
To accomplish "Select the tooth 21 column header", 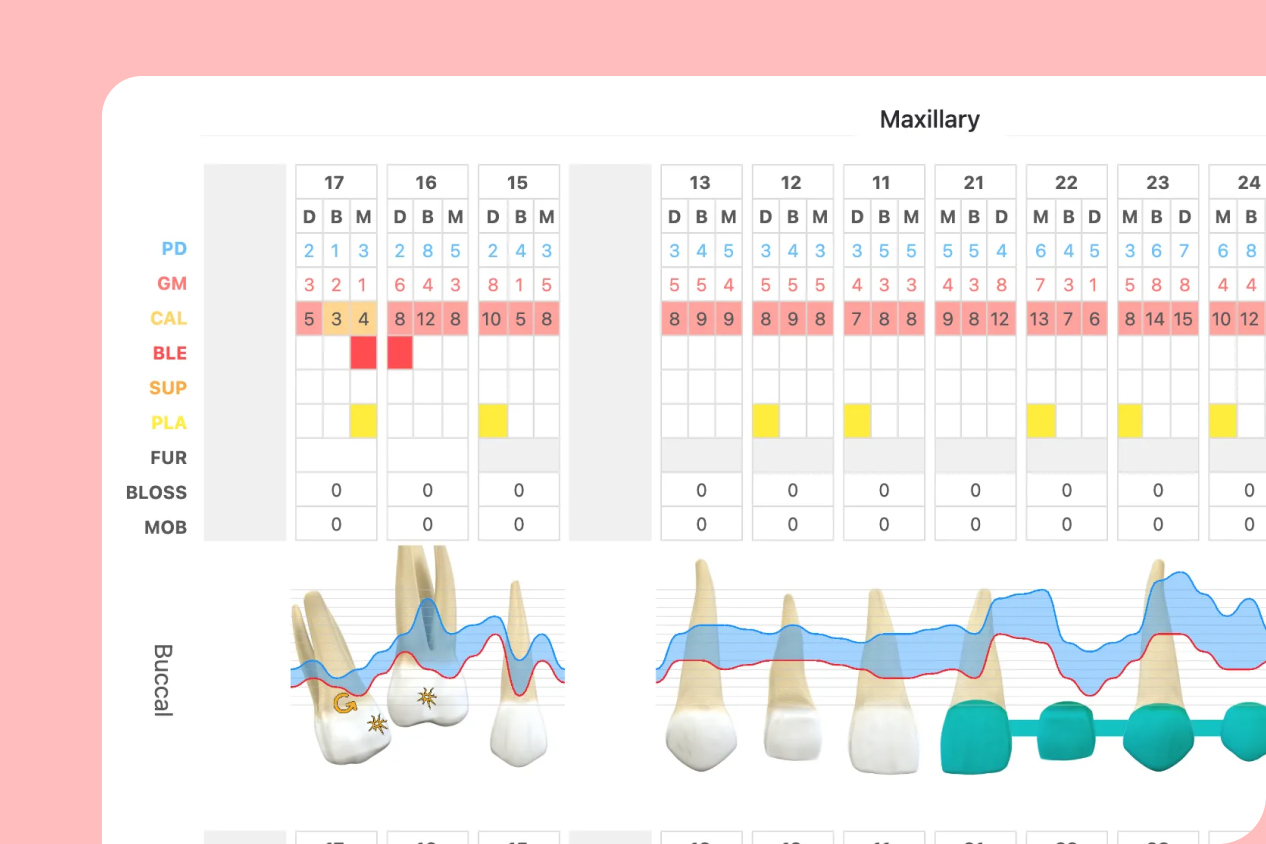I will 974,183.
